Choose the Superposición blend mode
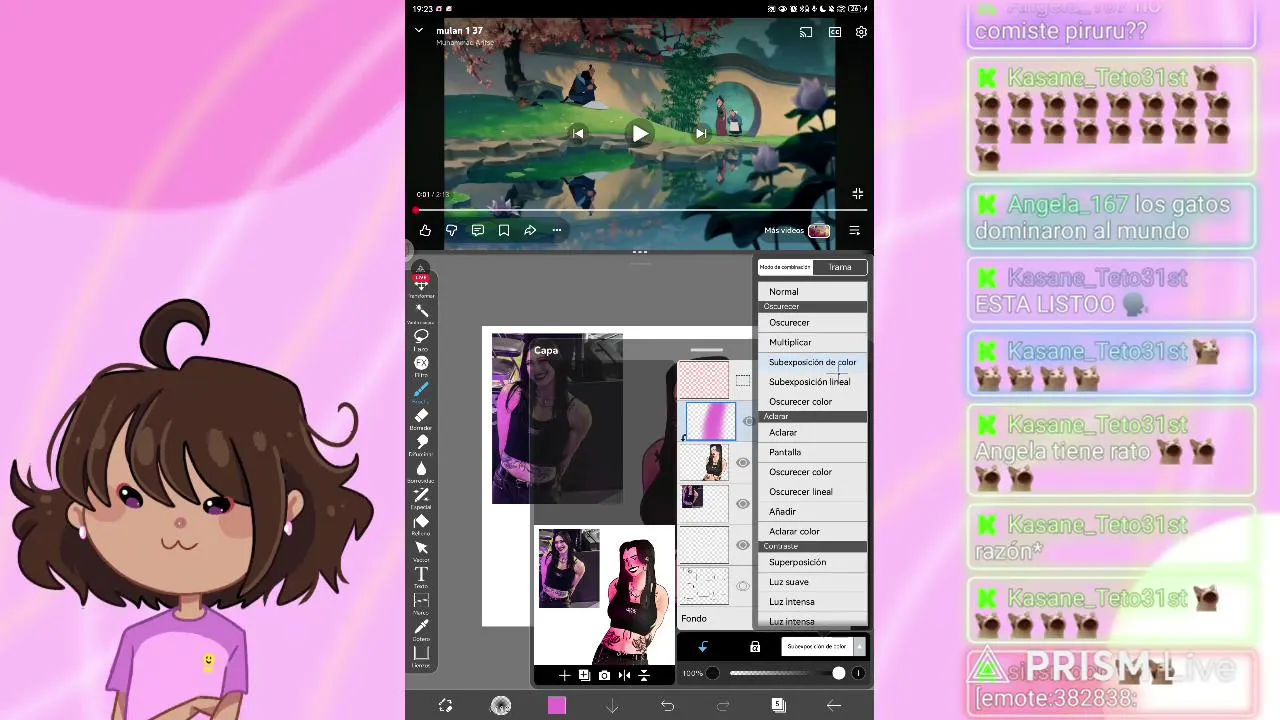 pos(812,562)
